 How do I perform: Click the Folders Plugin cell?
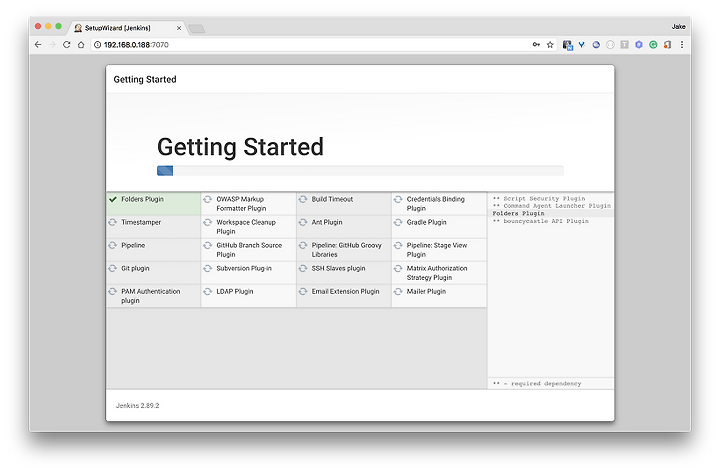click(x=153, y=204)
